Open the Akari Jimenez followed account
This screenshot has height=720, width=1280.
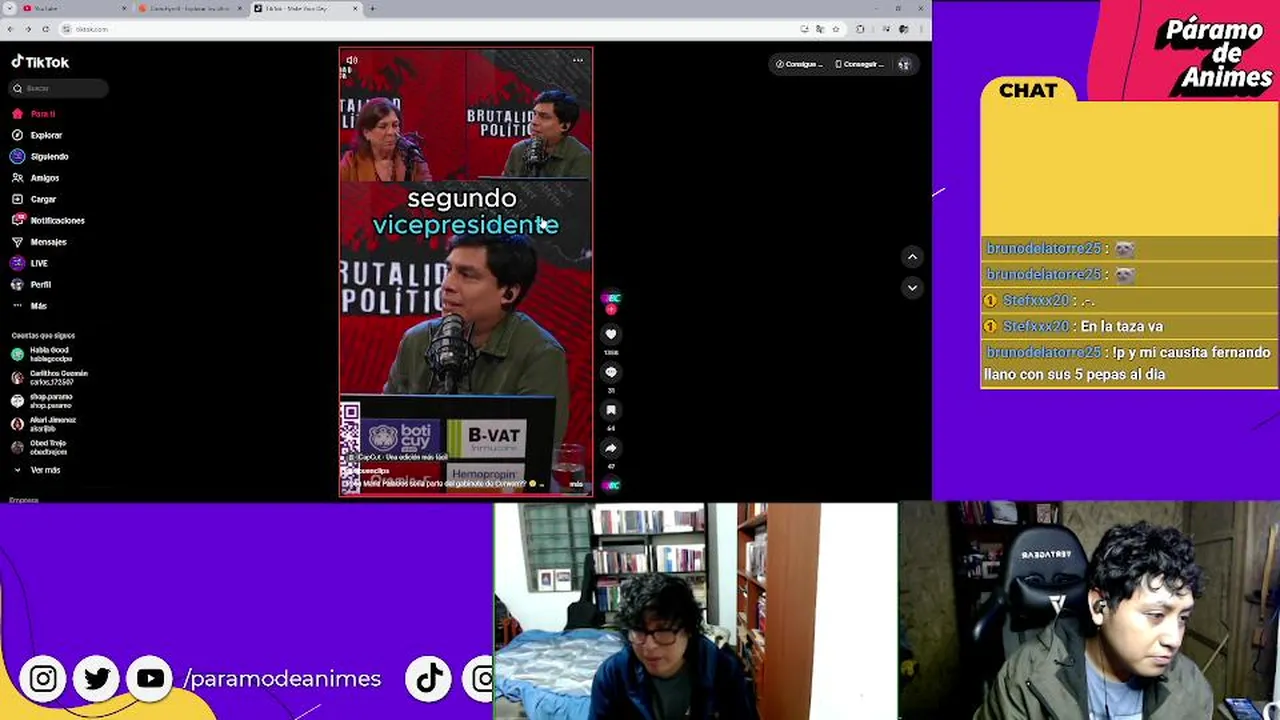(x=44, y=424)
